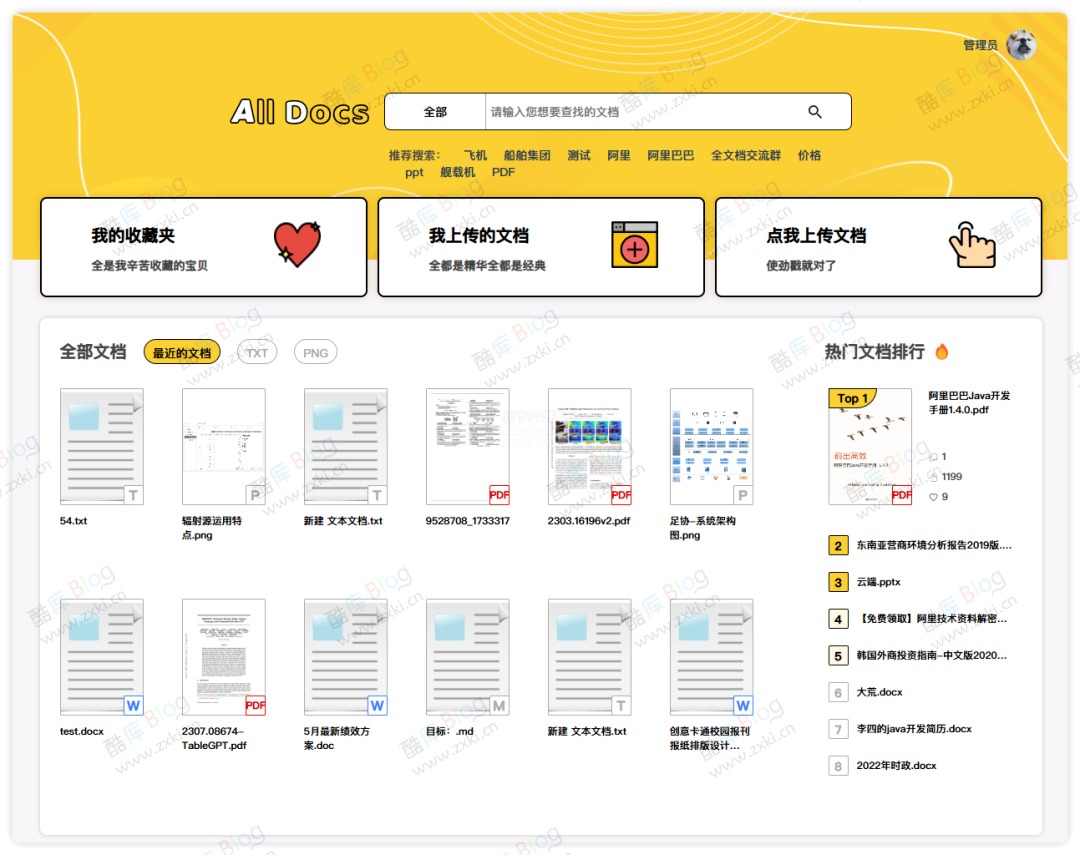Click the PDF badge on 2303.16196v2.pdf thumbnail
1080x855 pixels.
click(620, 494)
